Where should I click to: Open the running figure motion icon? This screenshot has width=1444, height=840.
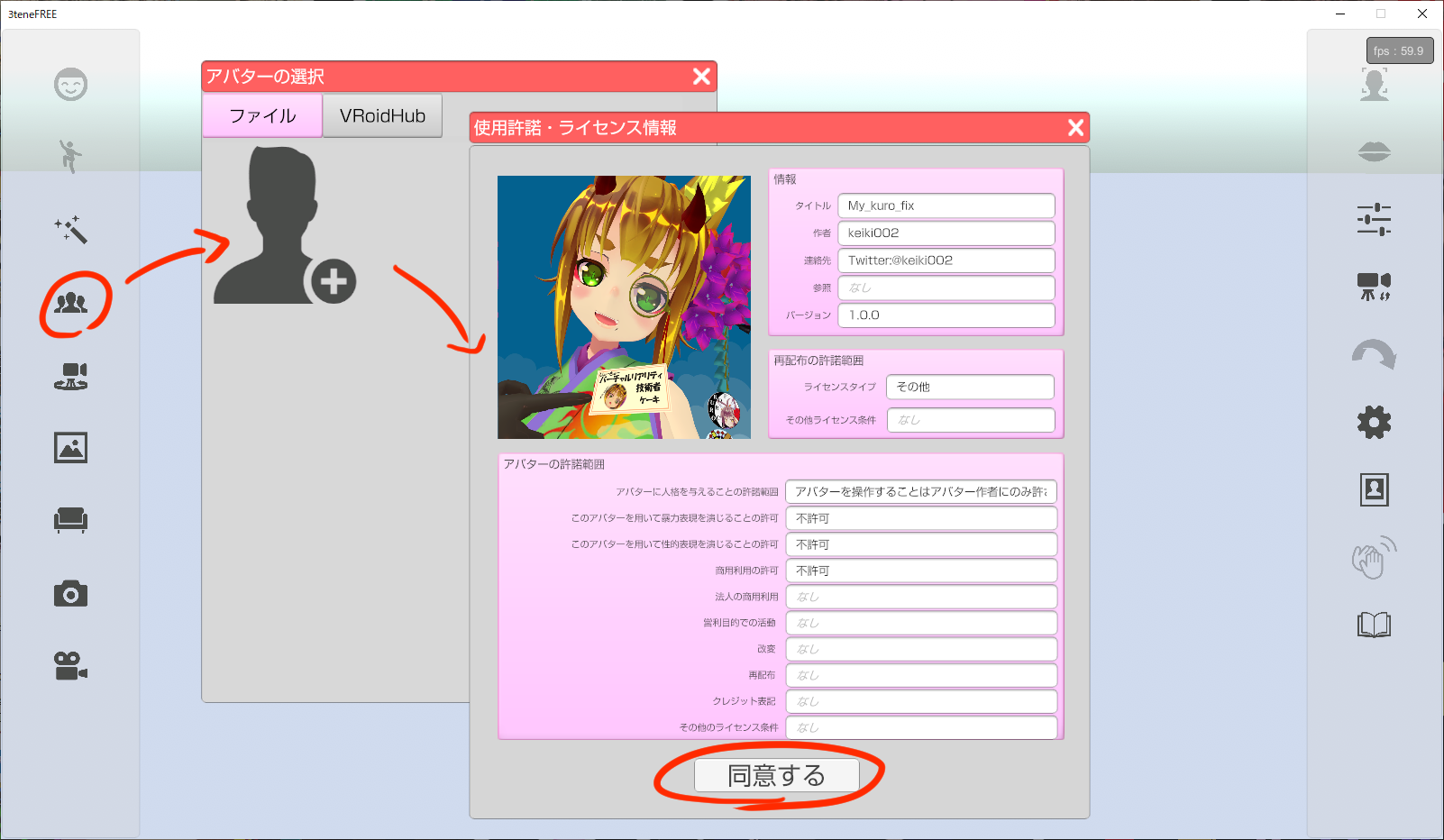point(70,156)
